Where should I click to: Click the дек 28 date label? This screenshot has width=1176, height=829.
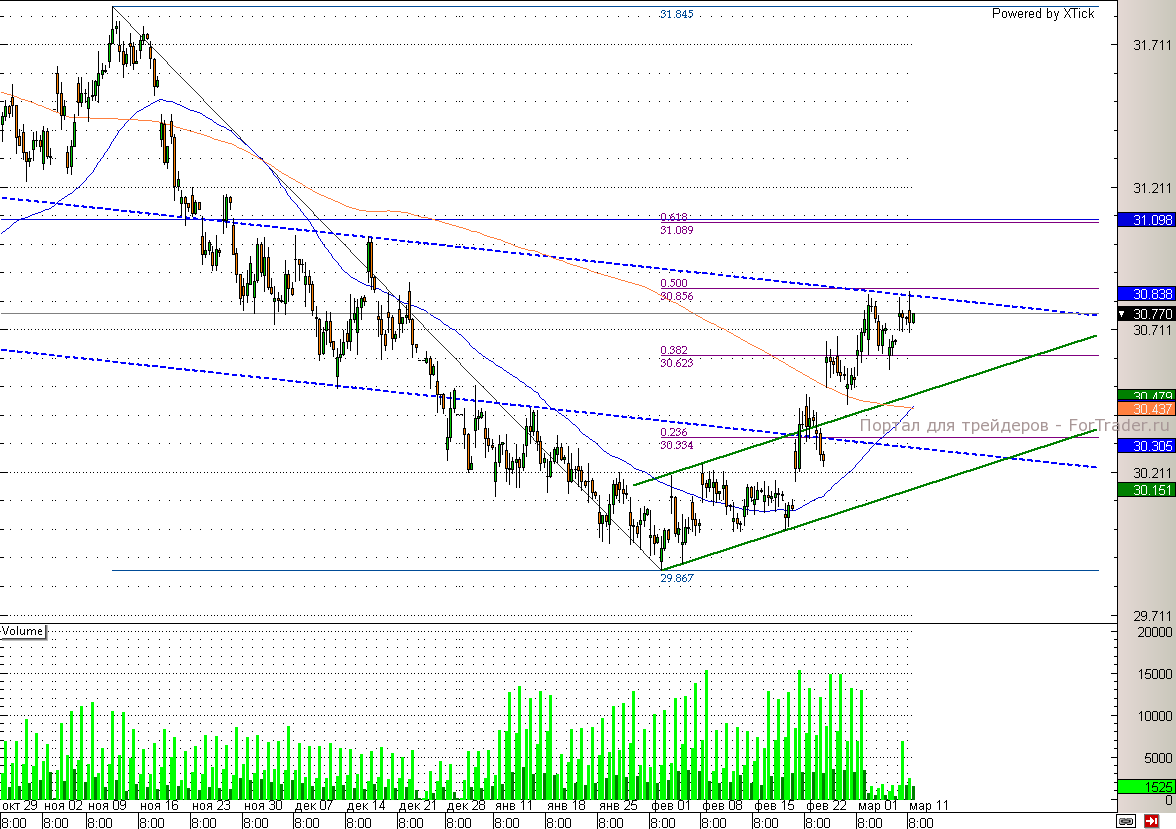(466, 806)
